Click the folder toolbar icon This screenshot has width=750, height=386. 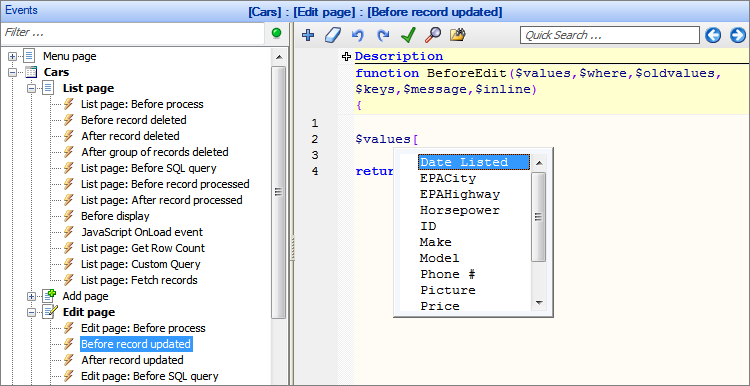(458, 34)
